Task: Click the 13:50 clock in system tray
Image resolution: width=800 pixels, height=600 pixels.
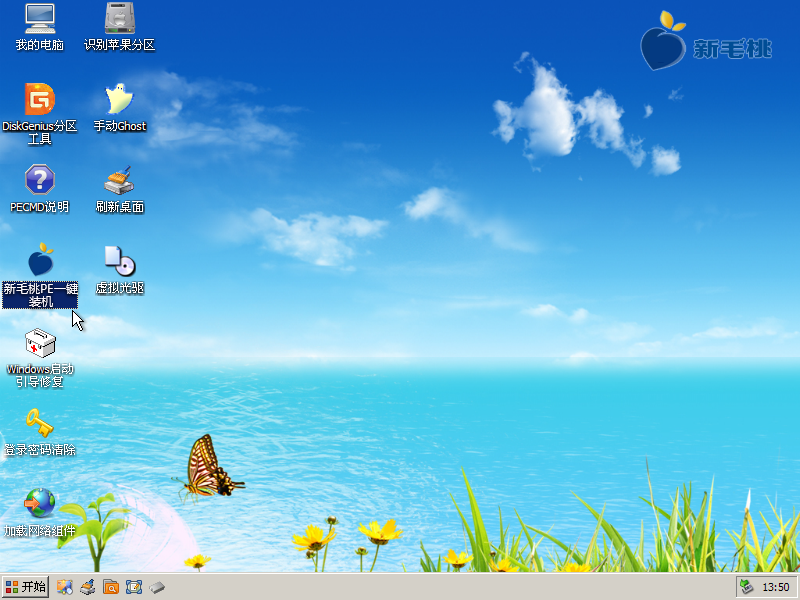Action: coord(776,588)
